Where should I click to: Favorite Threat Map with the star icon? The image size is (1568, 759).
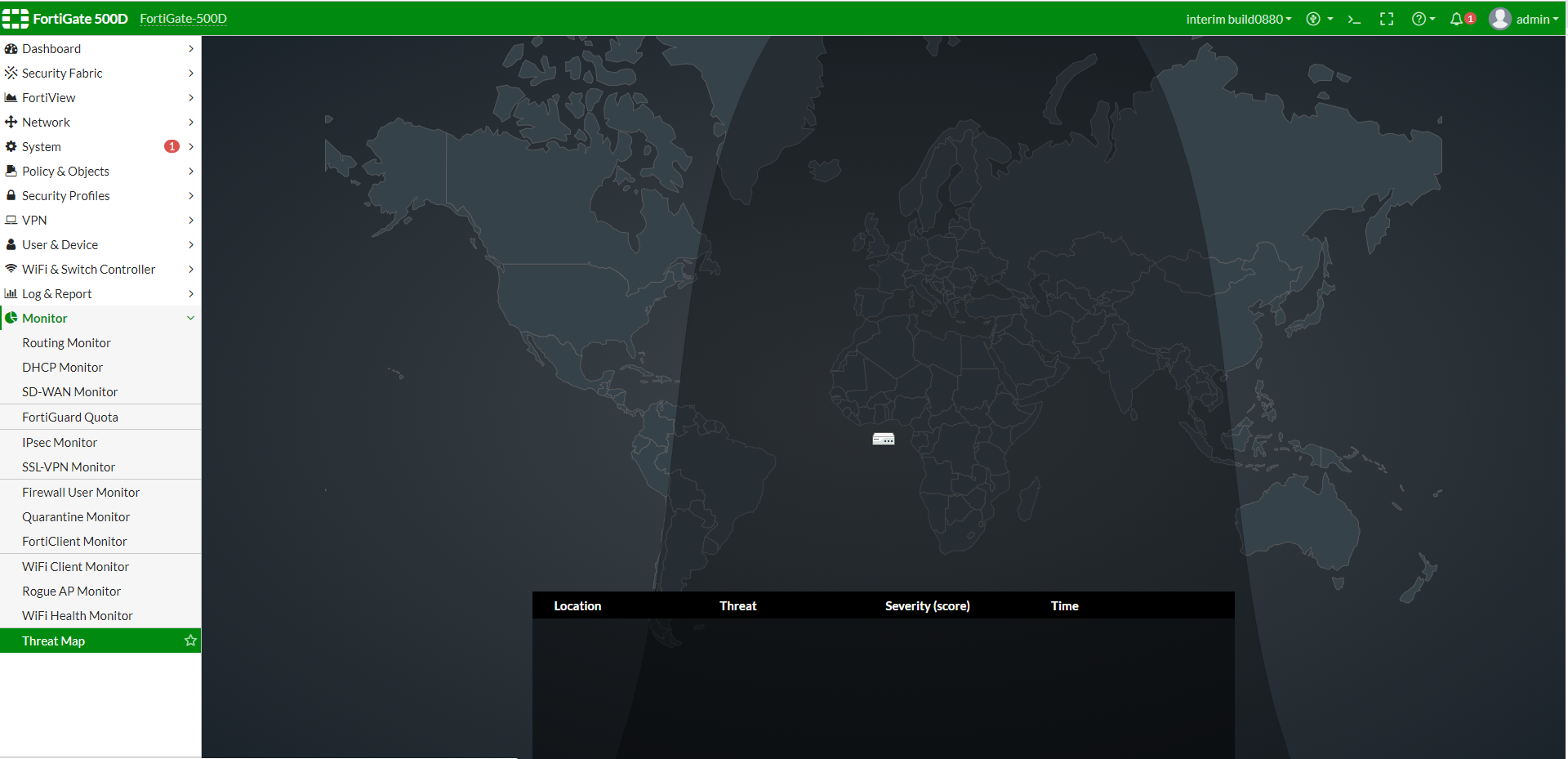coord(190,641)
